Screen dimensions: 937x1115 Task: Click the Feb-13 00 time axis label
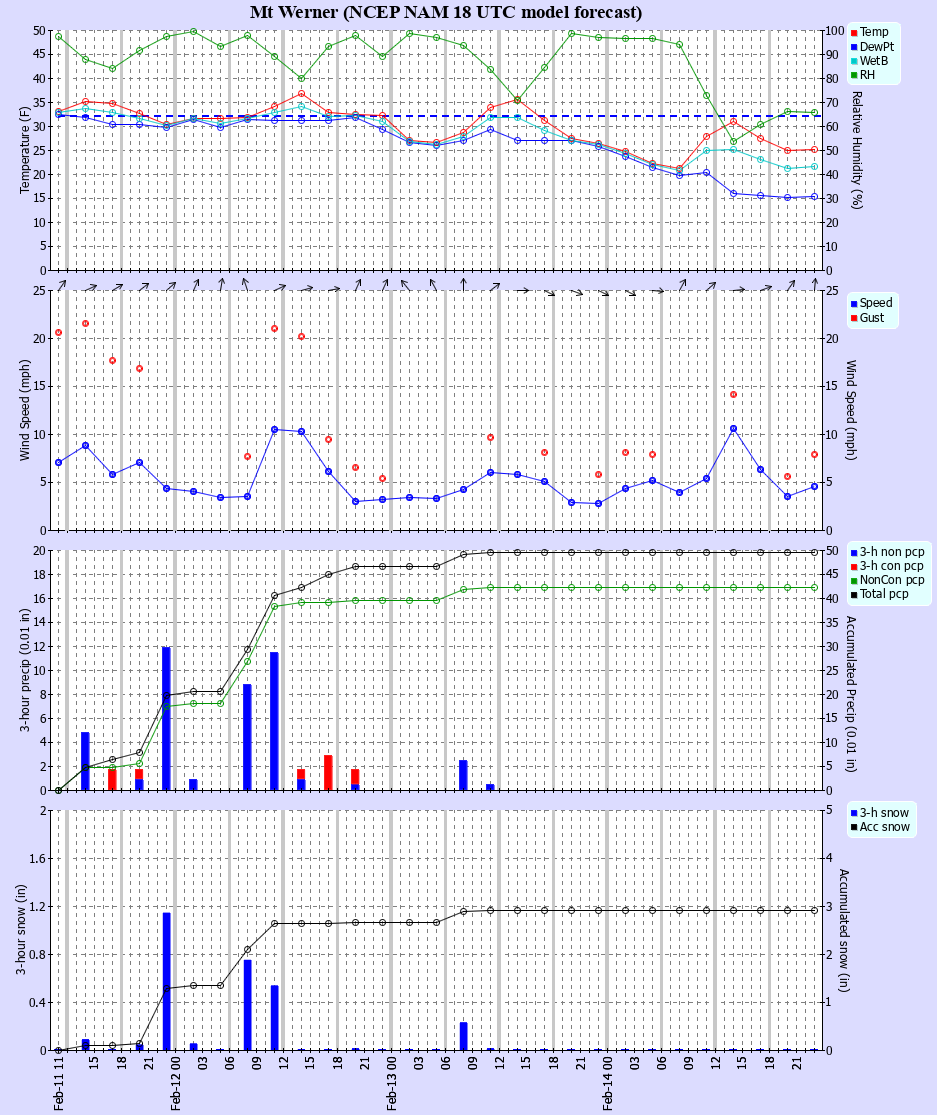coord(393,1084)
